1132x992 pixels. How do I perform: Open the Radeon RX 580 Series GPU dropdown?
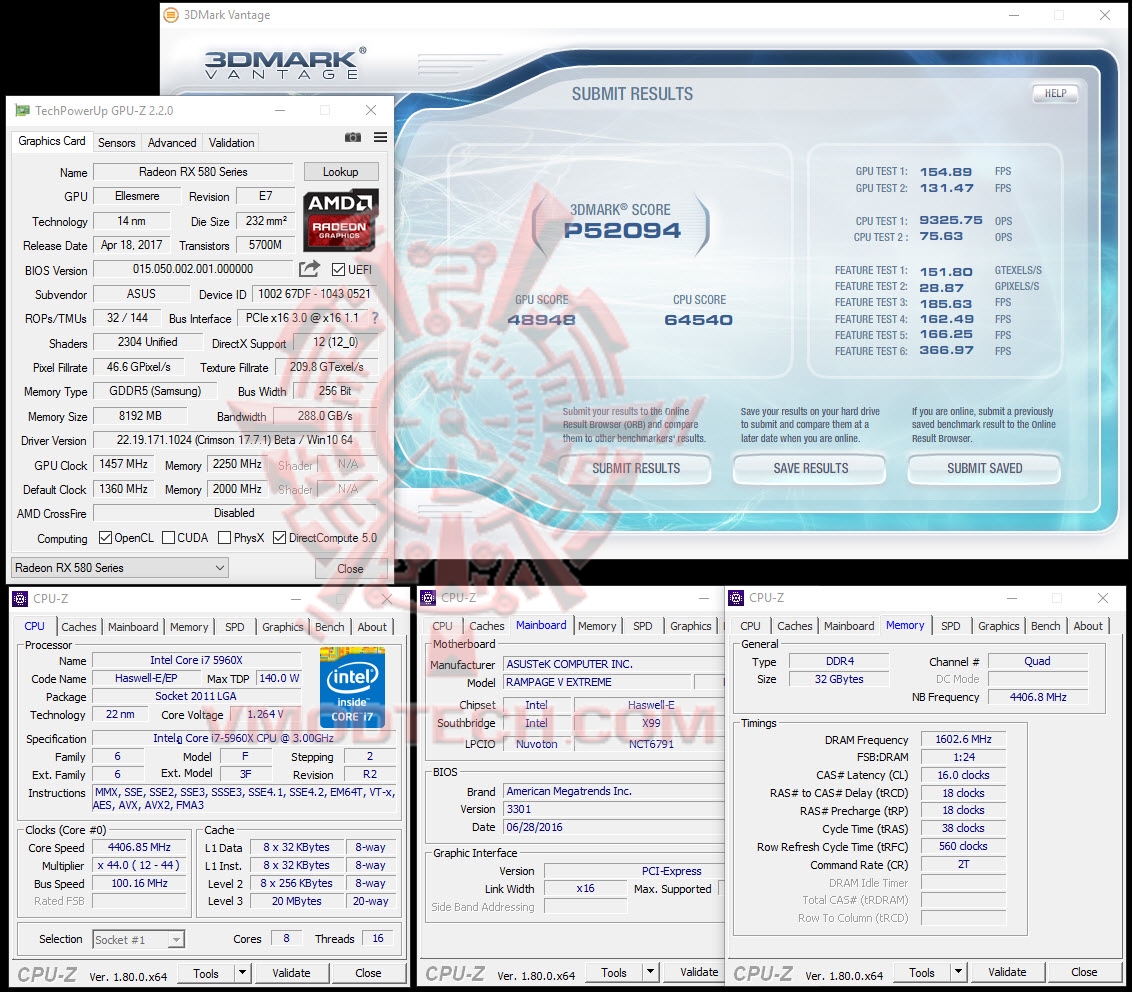[120, 567]
